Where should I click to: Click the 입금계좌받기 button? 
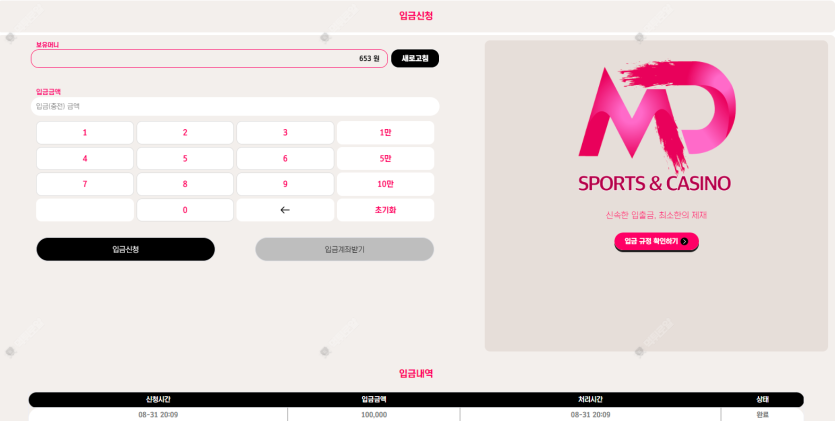tap(345, 249)
